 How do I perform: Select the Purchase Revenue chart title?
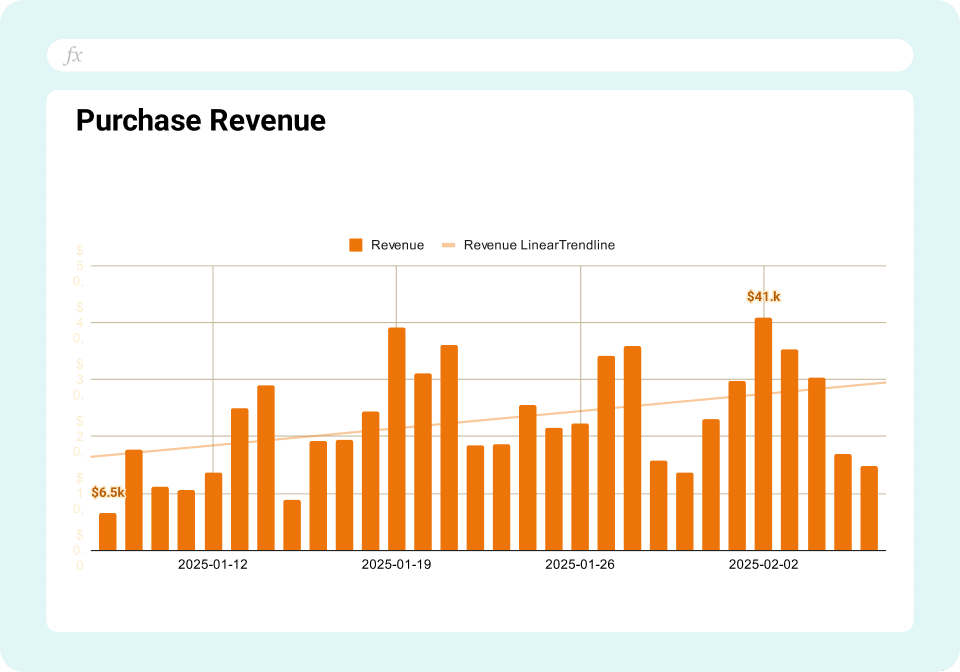pyautogui.click(x=201, y=121)
